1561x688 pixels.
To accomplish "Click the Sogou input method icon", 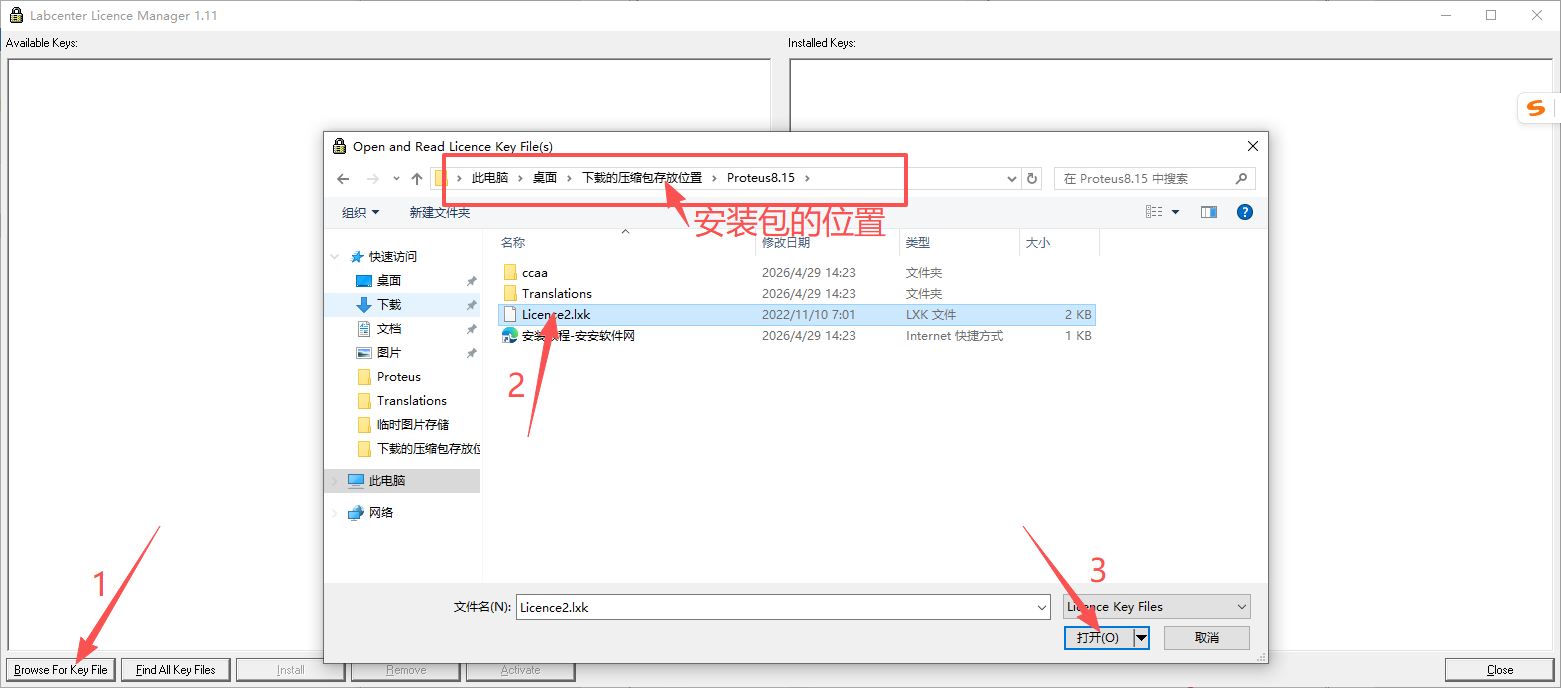I will pyautogui.click(x=1536, y=108).
